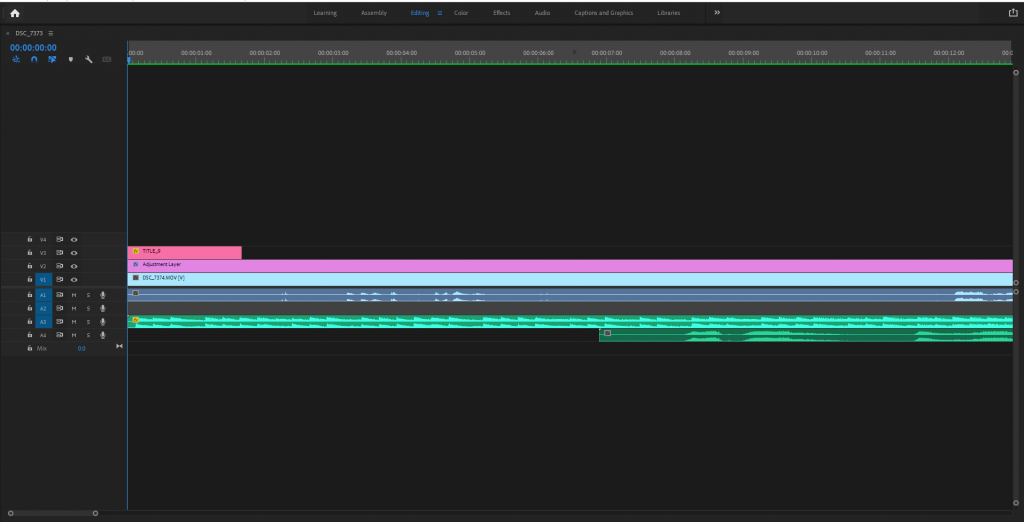The width and height of the screenshot is (1024, 522).
Task: Toggle lock on track V1
Action: [x=30, y=280]
